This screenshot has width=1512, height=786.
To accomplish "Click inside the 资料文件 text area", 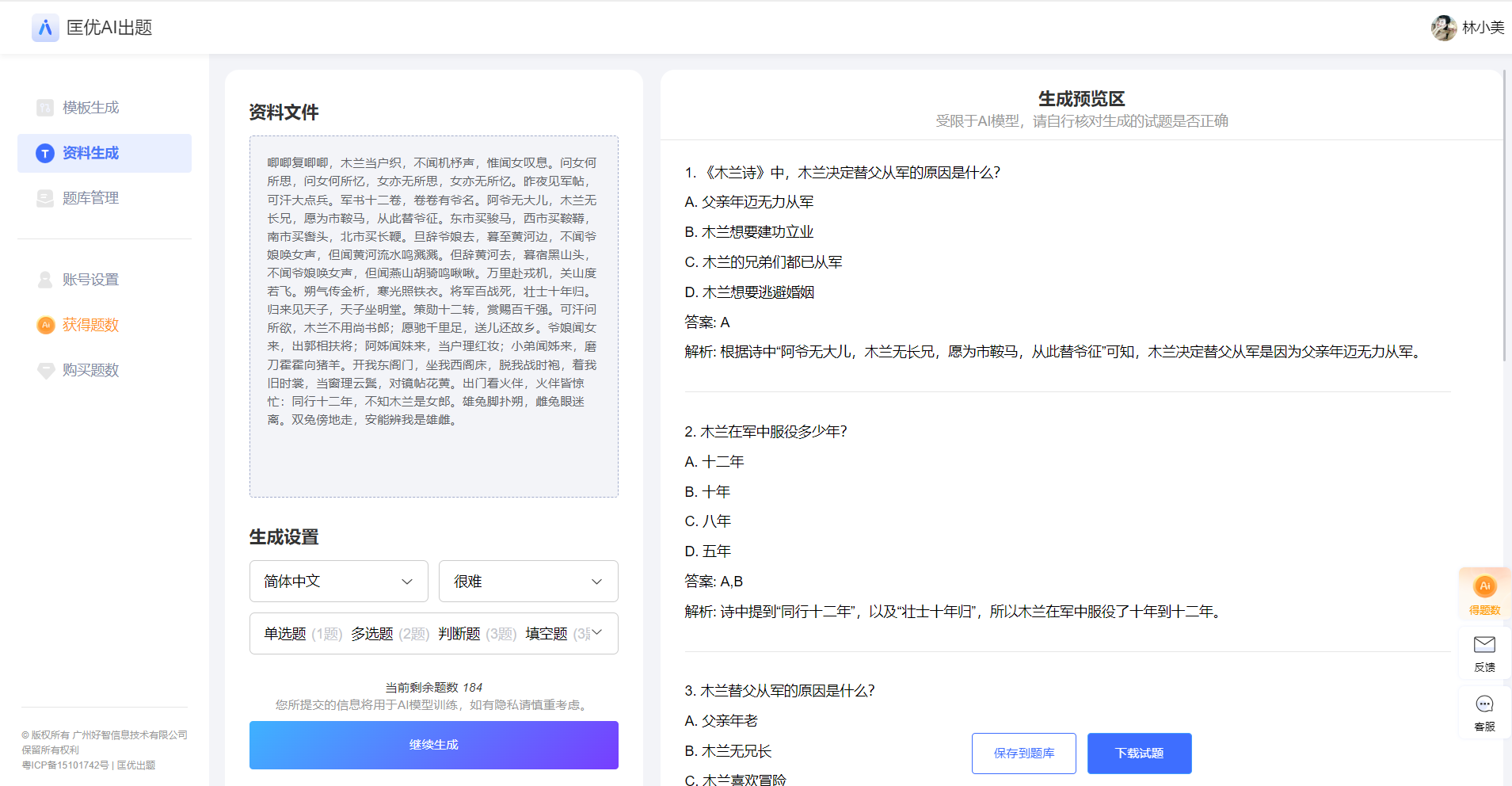I will click(x=433, y=317).
